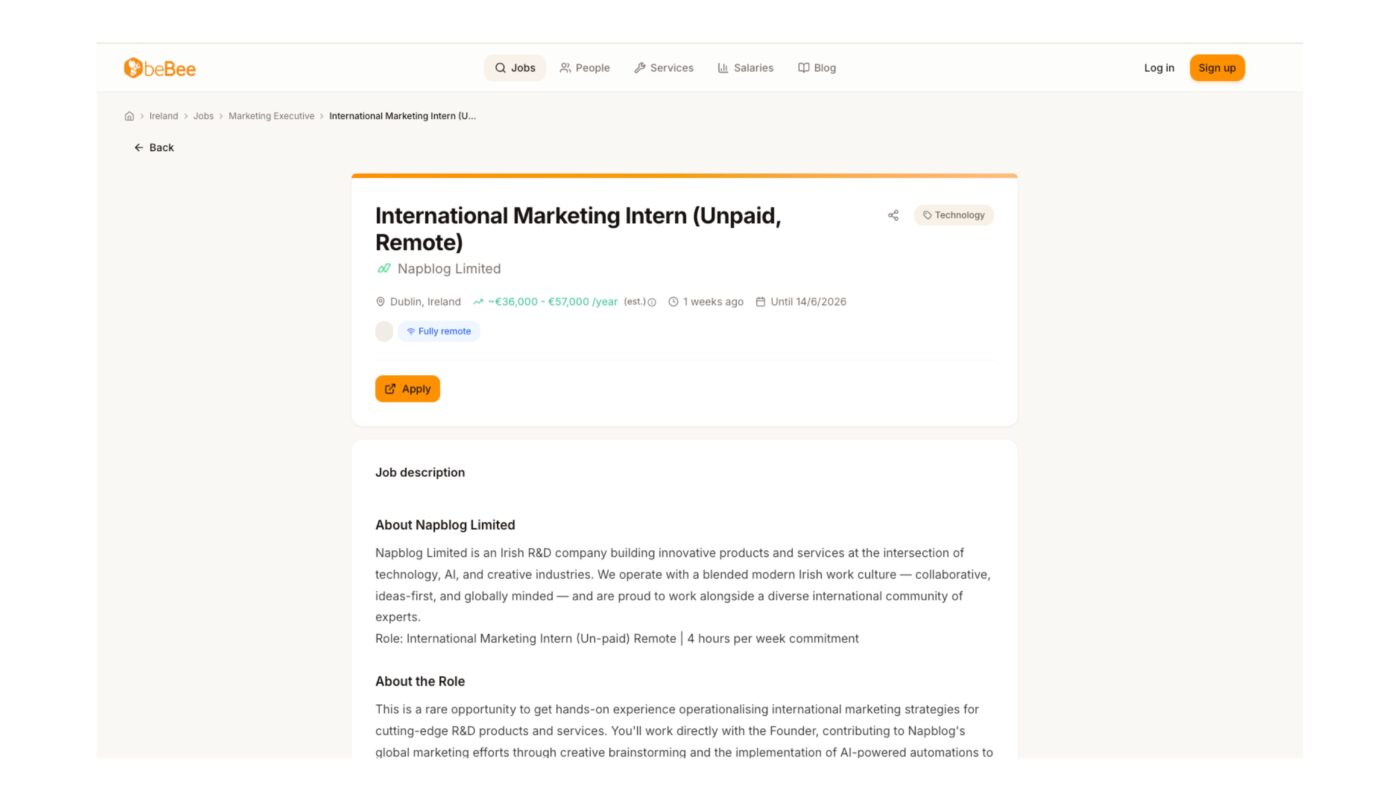Click the round avatar beside Fully remote
The height and width of the screenshot is (800, 1400).
click(x=384, y=331)
